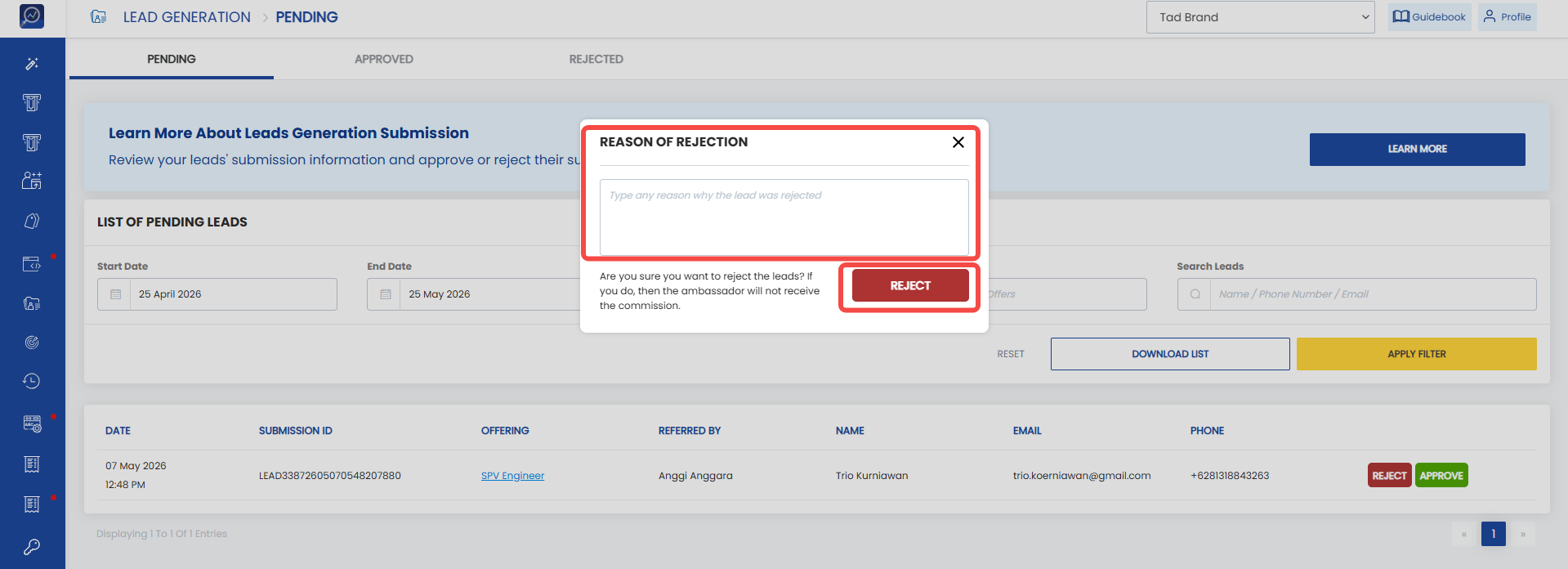Open the Start Date calendar picker

click(115, 294)
